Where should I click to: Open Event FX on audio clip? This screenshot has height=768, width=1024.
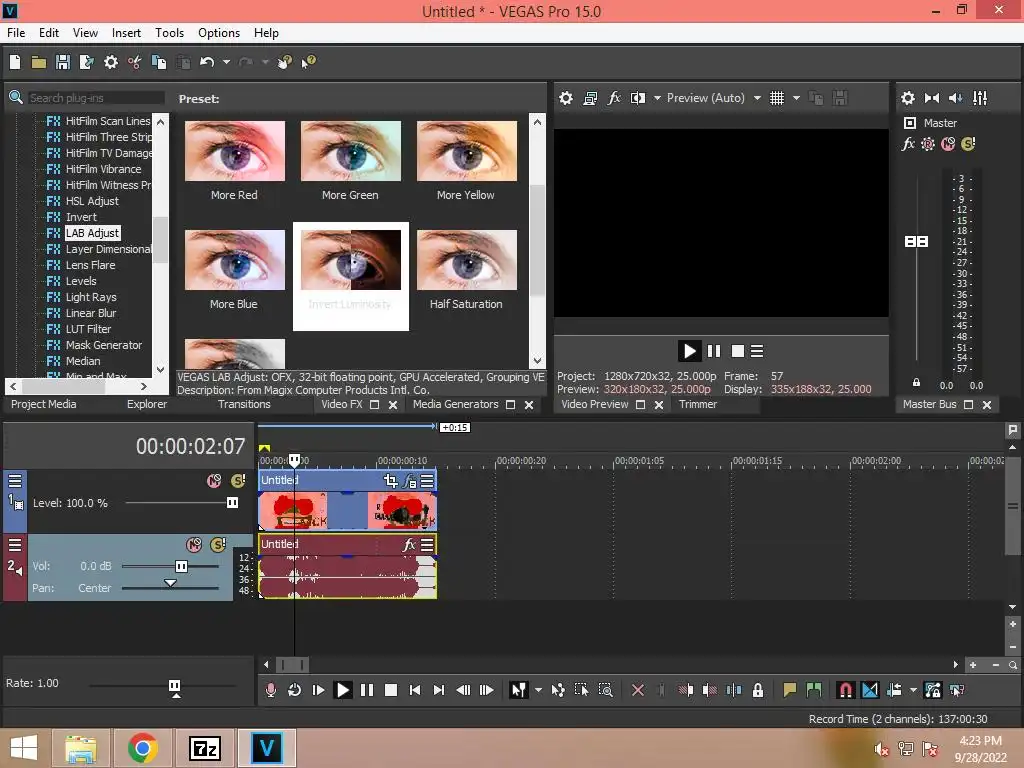click(409, 545)
